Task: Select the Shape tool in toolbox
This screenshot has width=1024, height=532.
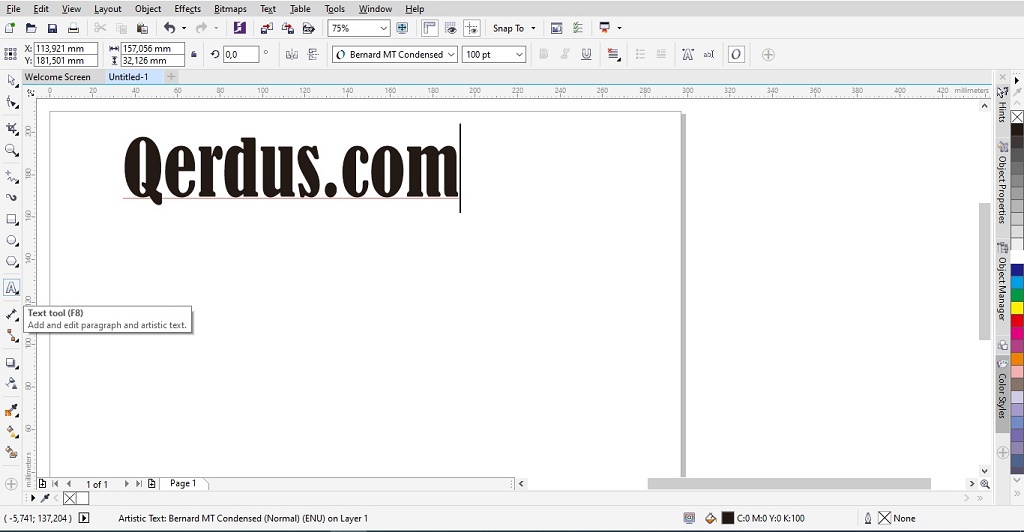Action: 11,102
